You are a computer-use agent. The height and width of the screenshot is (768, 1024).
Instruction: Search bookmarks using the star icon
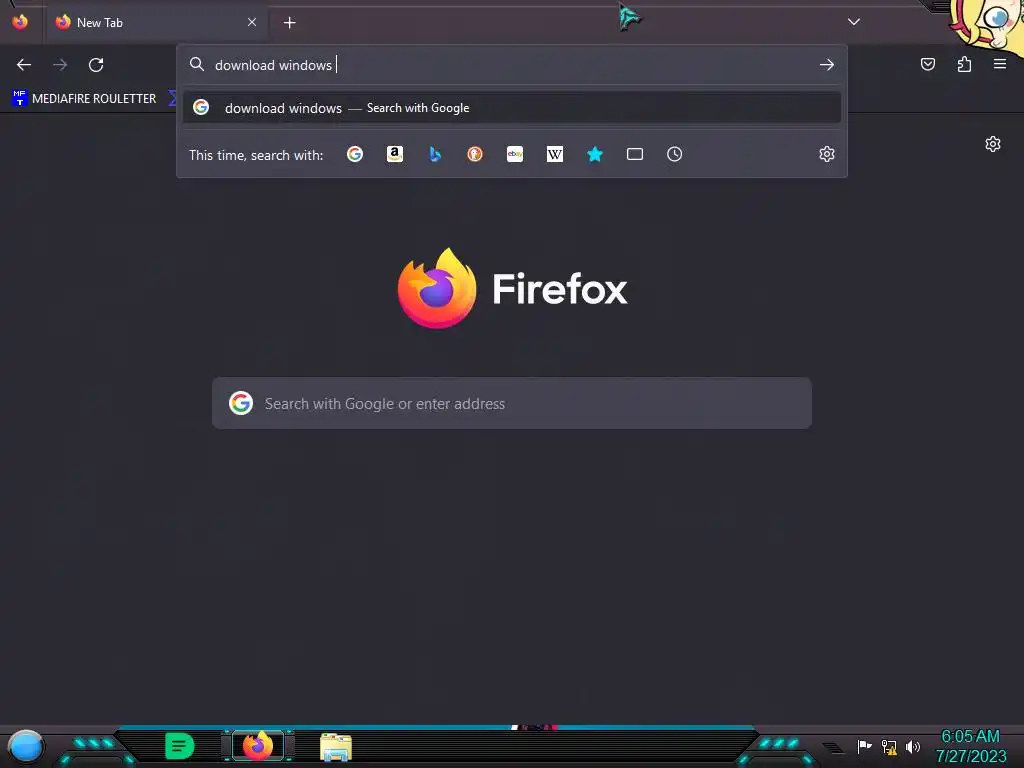(x=595, y=154)
